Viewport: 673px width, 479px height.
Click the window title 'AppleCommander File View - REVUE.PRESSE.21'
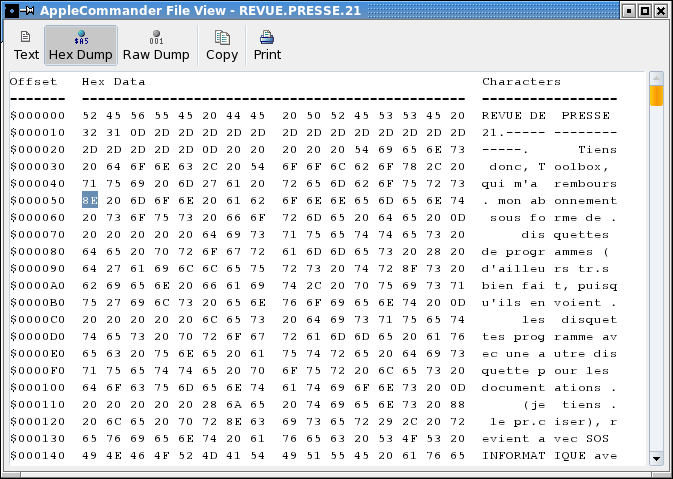click(200, 11)
